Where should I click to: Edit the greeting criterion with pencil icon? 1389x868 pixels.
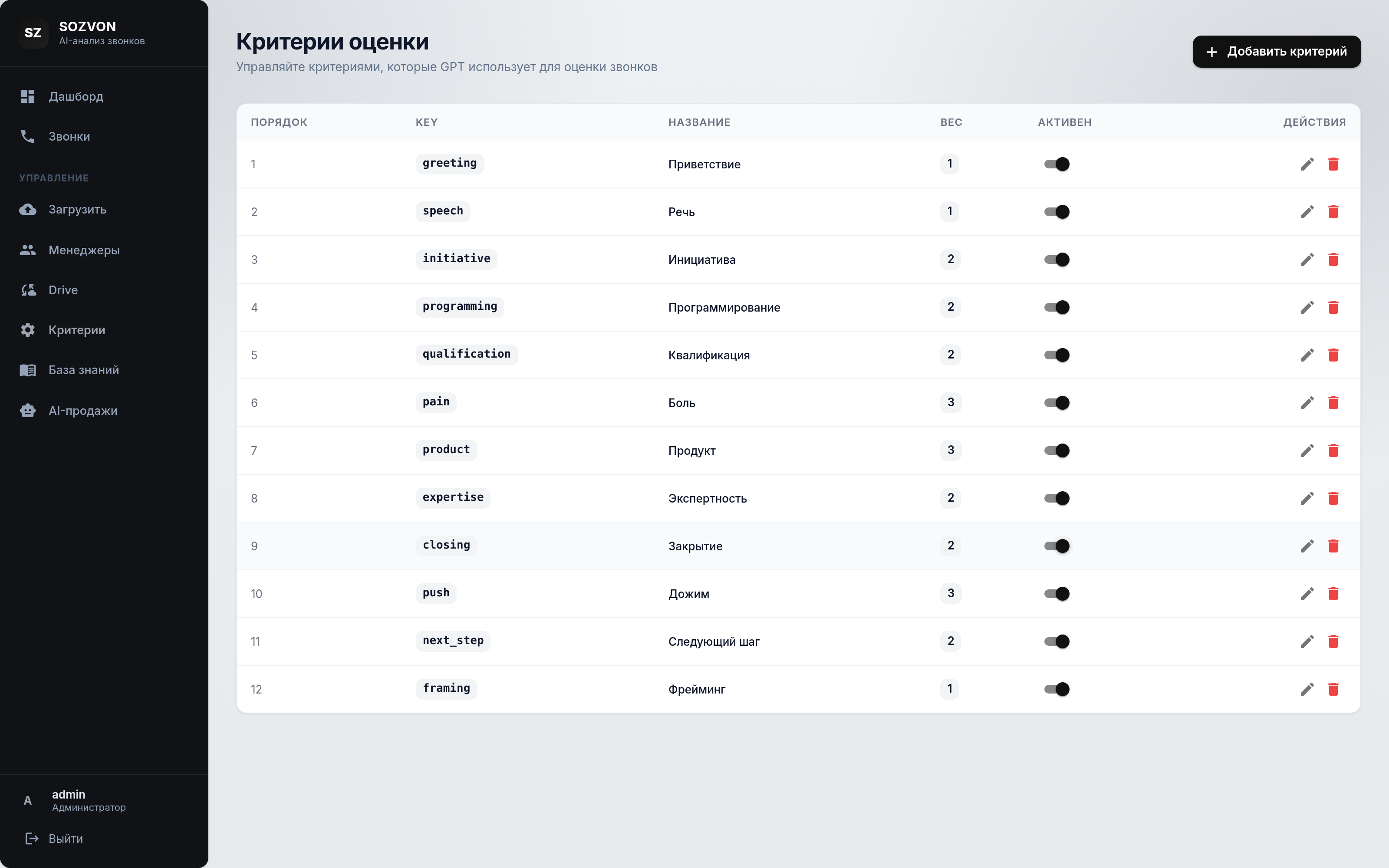coord(1307,164)
